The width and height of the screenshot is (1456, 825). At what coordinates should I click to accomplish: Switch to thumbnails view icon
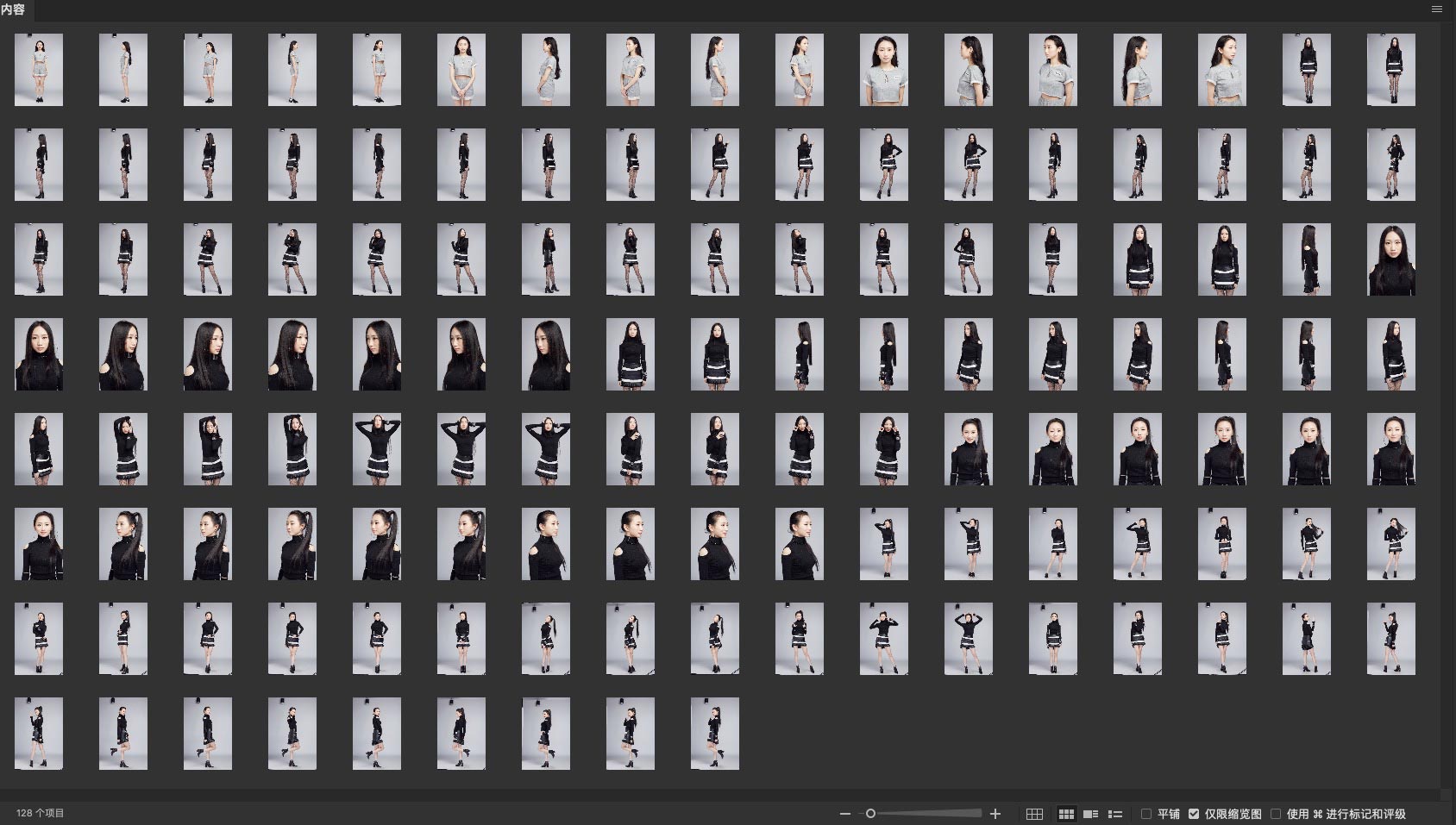point(1066,814)
